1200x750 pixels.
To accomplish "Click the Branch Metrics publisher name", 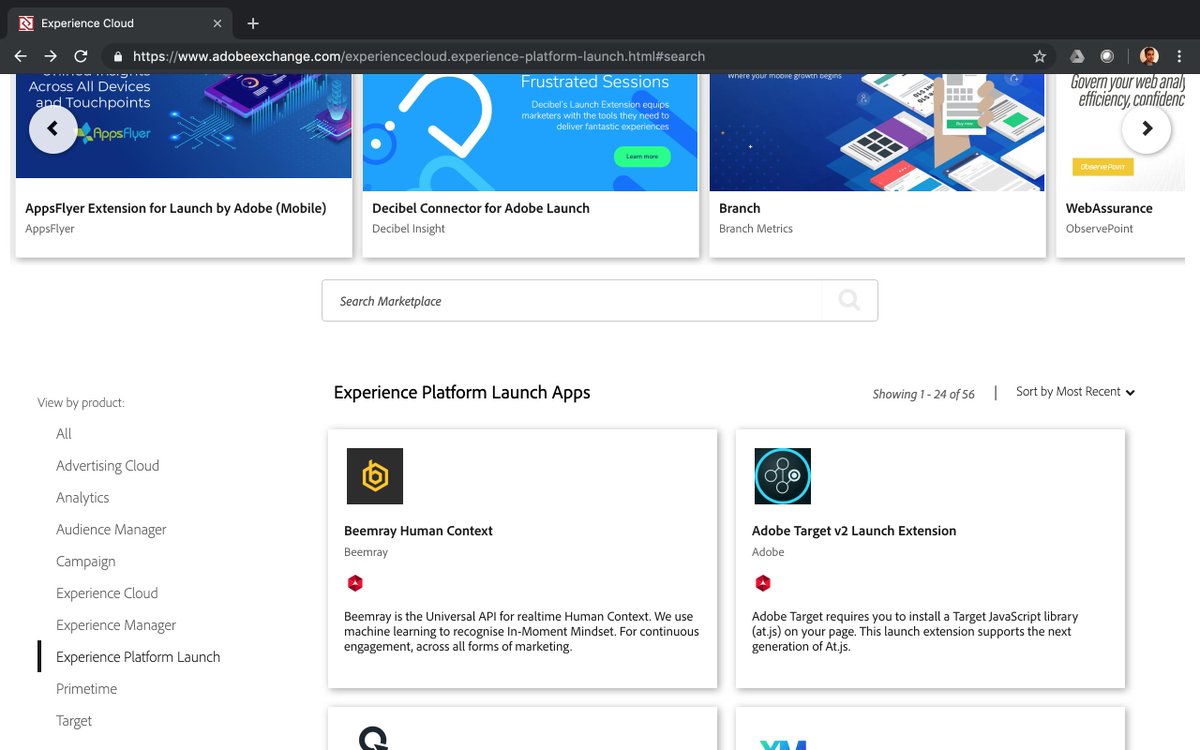I will click(x=756, y=229).
